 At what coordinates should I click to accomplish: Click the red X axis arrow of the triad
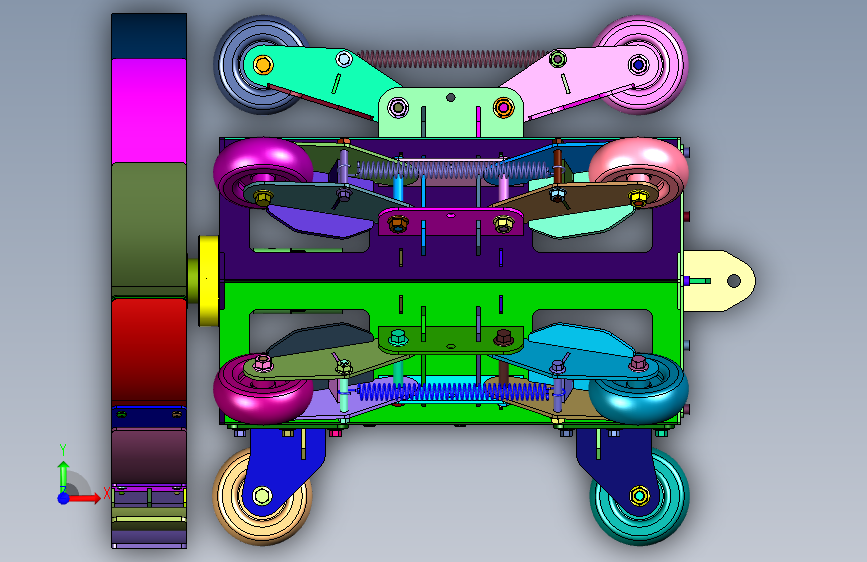pos(86,498)
